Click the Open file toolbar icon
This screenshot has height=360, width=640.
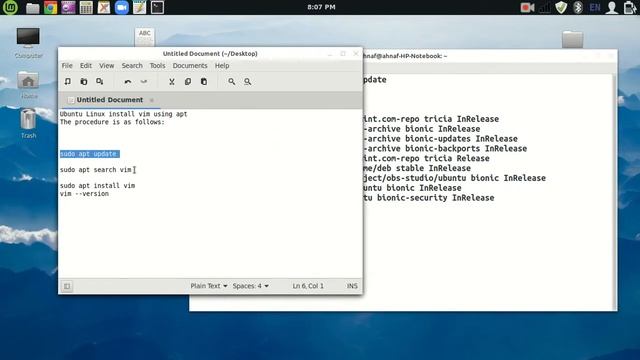(x=84, y=82)
